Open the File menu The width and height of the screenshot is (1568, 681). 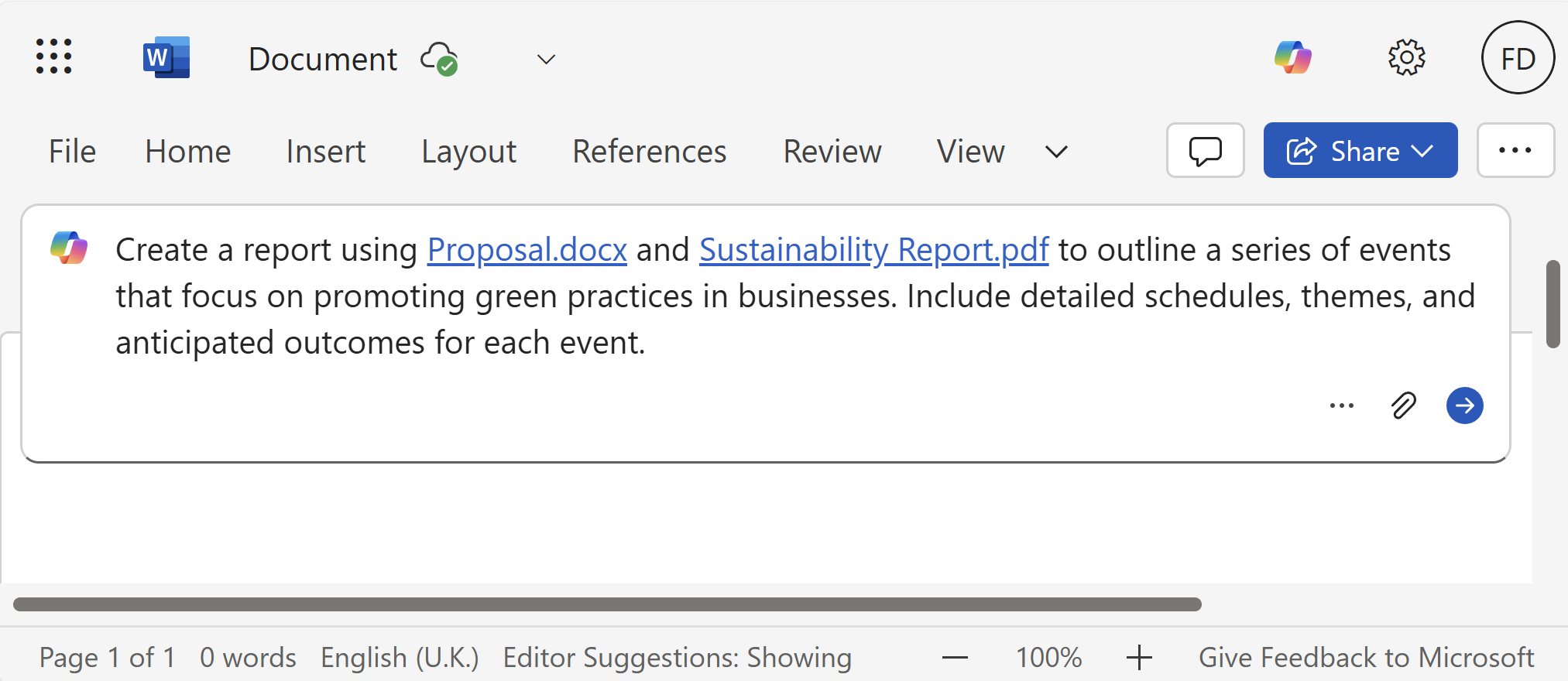[73, 152]
